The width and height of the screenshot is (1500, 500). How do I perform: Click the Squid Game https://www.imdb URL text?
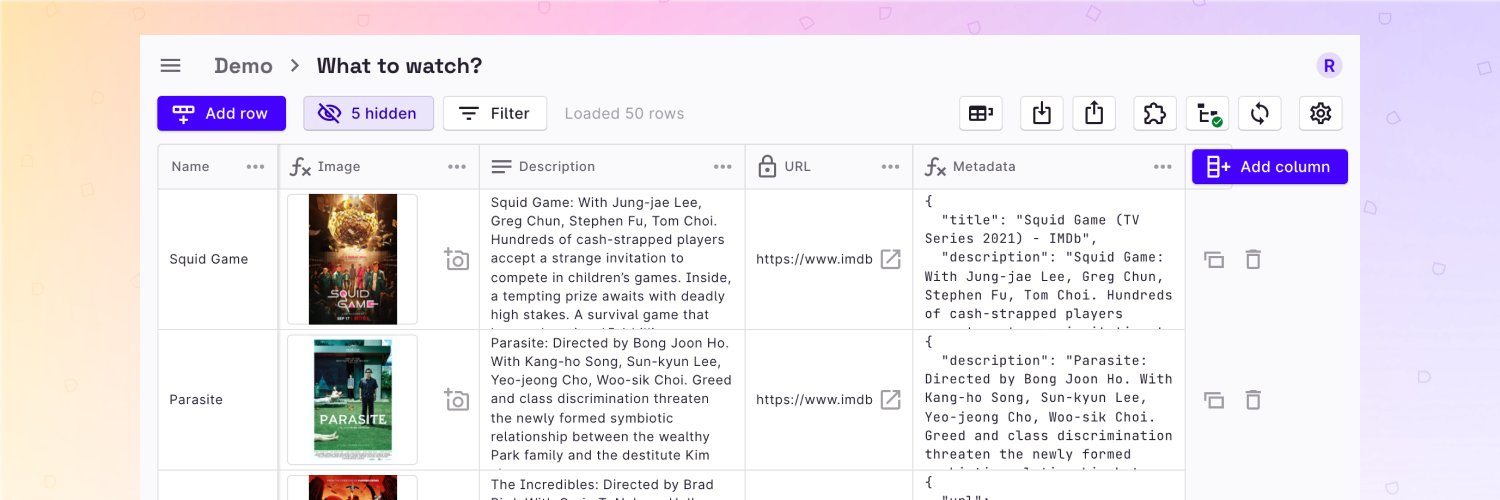[x=814, y=259]
